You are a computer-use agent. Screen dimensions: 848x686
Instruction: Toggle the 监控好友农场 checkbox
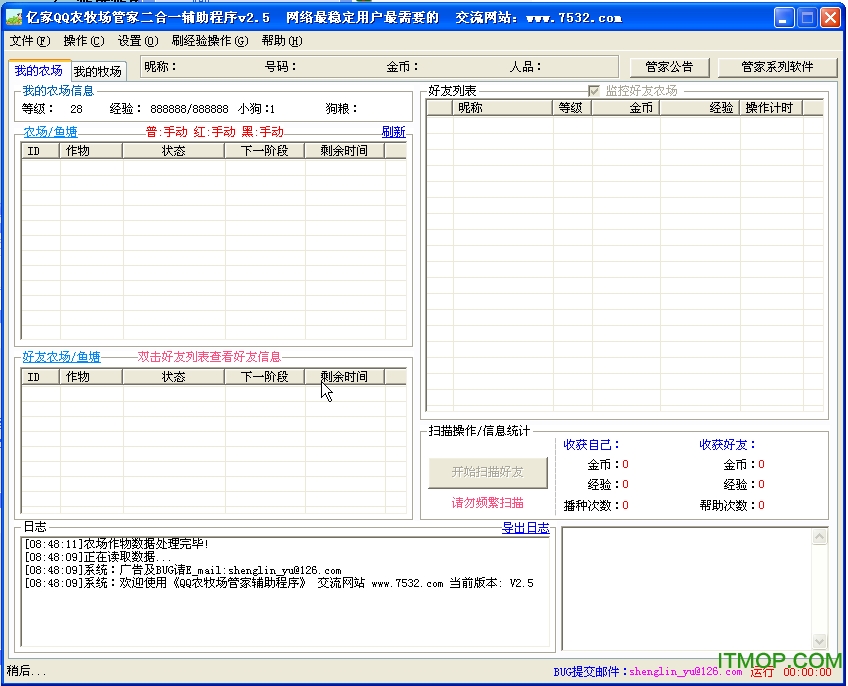593,91
